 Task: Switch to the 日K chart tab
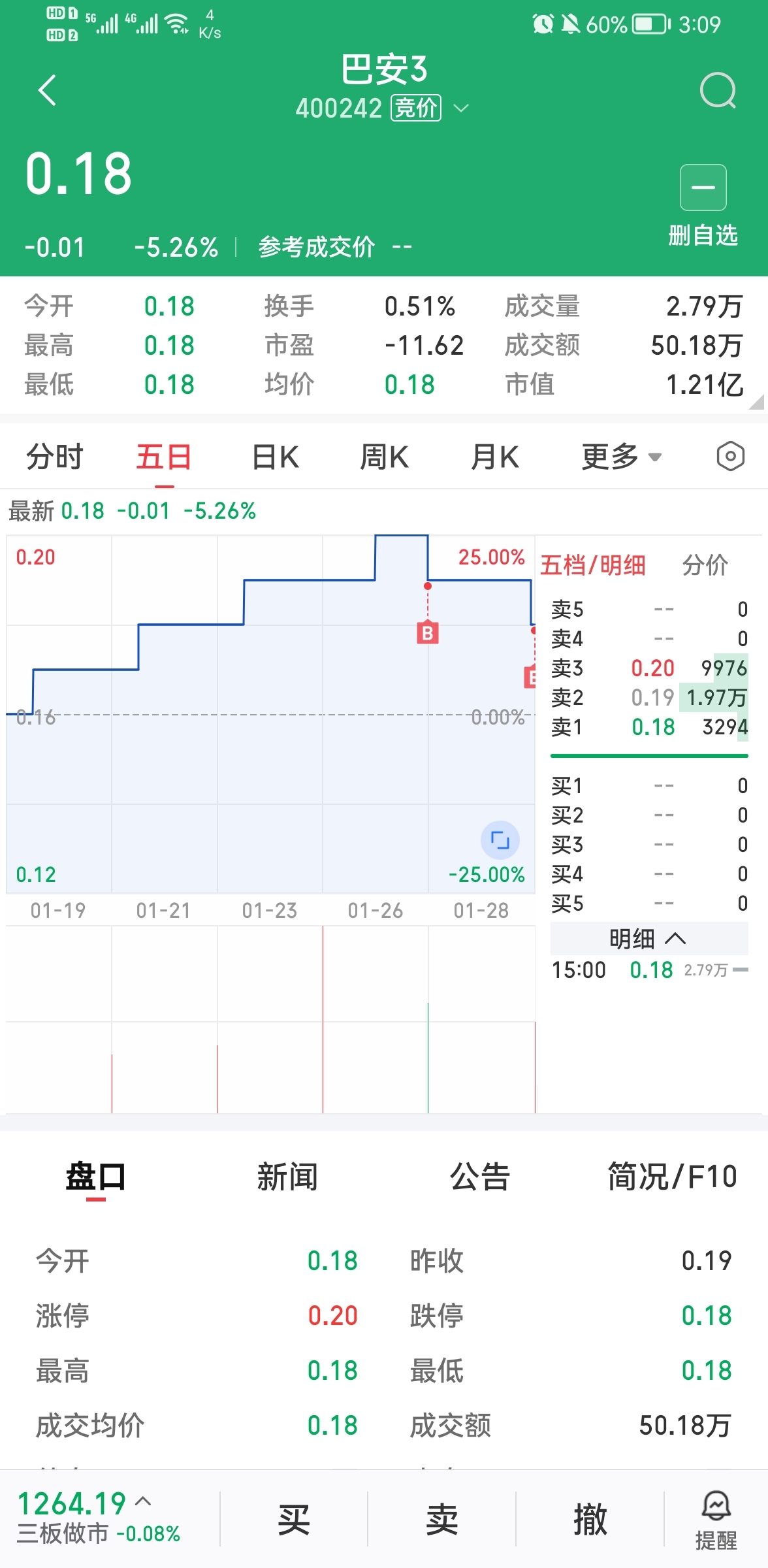(275, 457)
